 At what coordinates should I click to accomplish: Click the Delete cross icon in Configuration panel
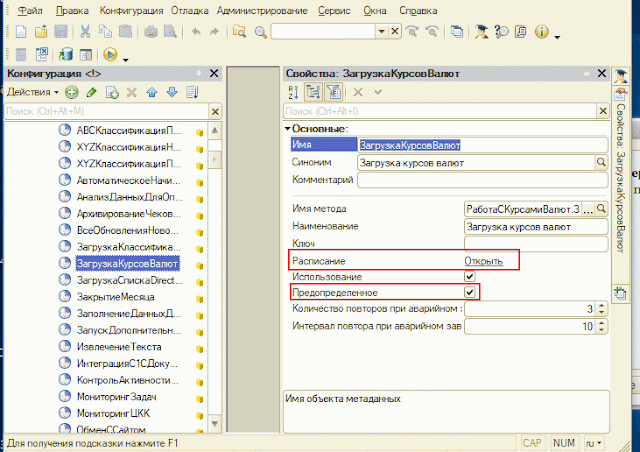tap(131, 92)
